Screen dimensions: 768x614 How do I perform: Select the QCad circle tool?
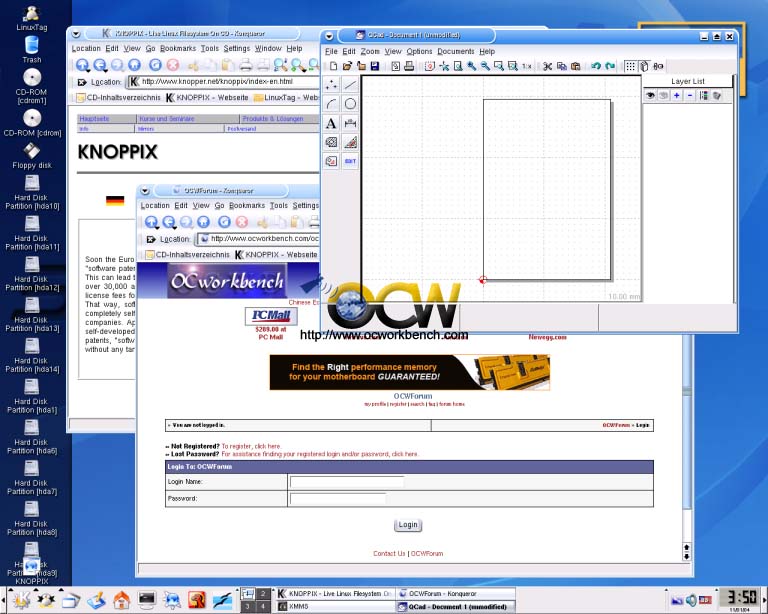coord(350,104)
